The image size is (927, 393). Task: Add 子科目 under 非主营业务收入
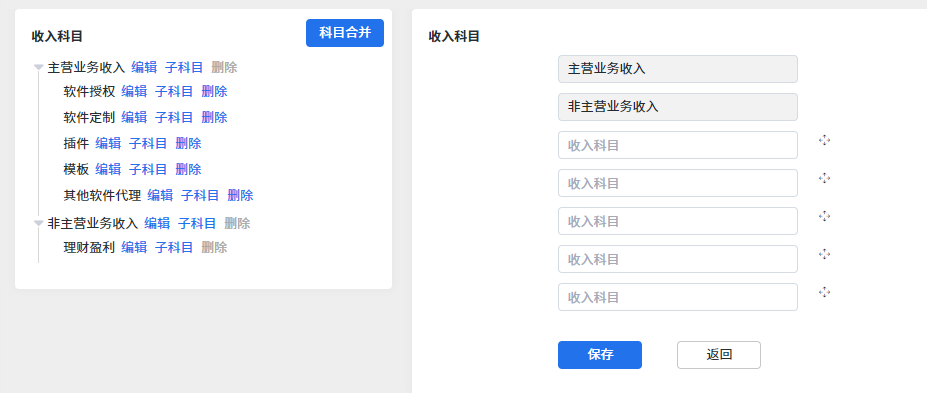[x=197, y=223]
